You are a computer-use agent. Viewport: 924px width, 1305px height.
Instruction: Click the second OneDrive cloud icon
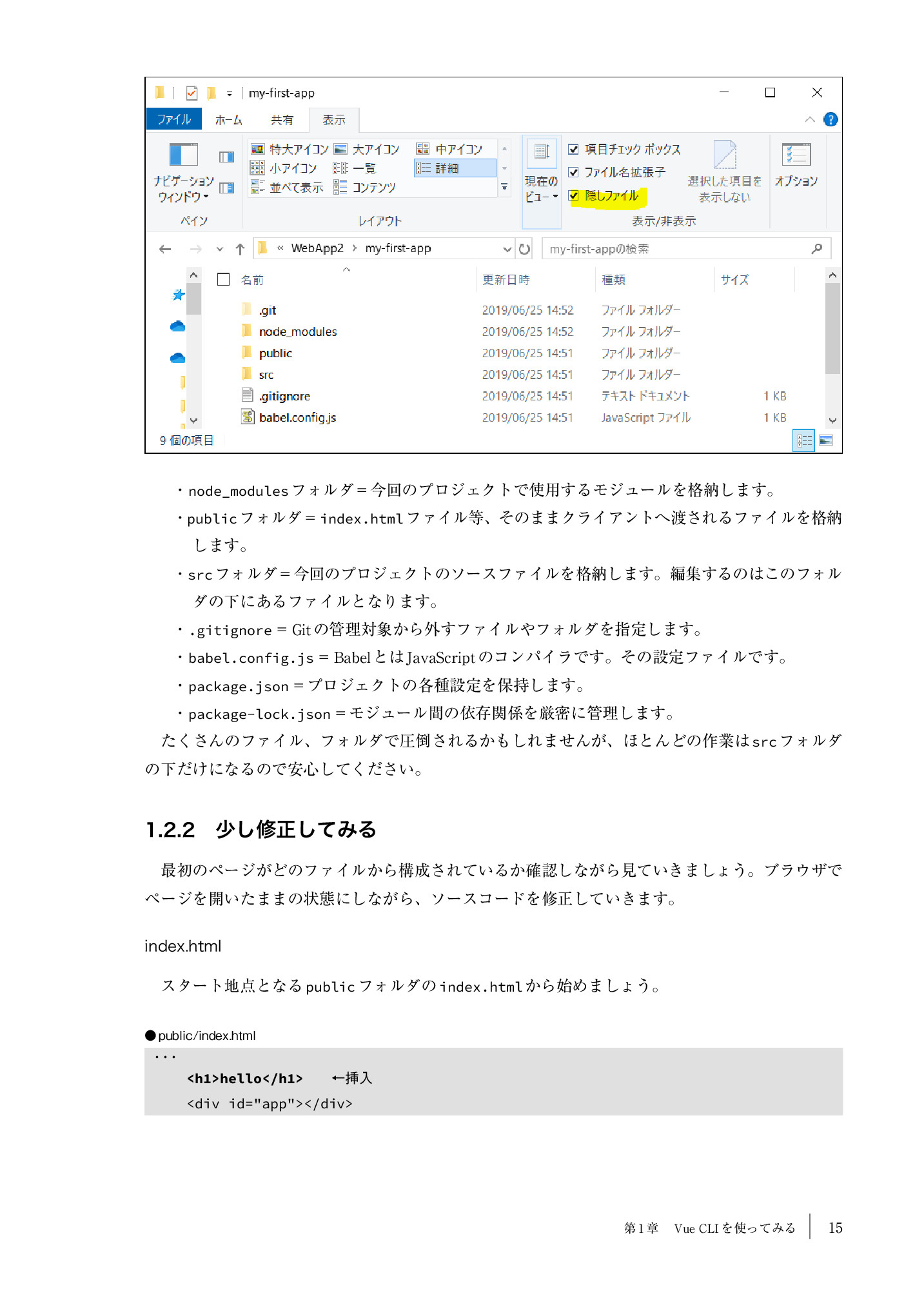tap(177, 358)
